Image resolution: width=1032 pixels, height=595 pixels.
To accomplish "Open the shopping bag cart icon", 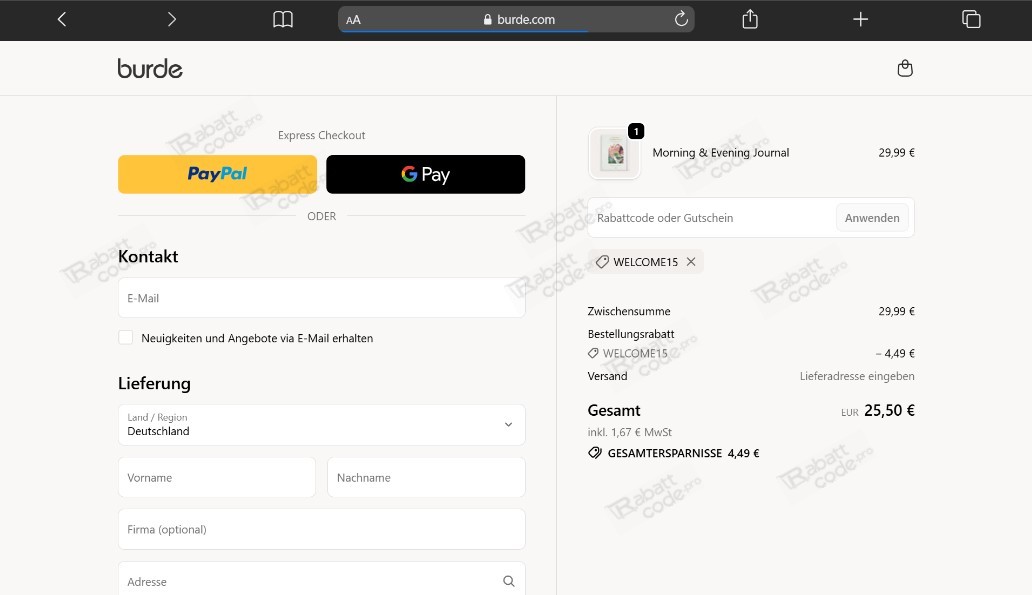I will click(x=905, y=68).
